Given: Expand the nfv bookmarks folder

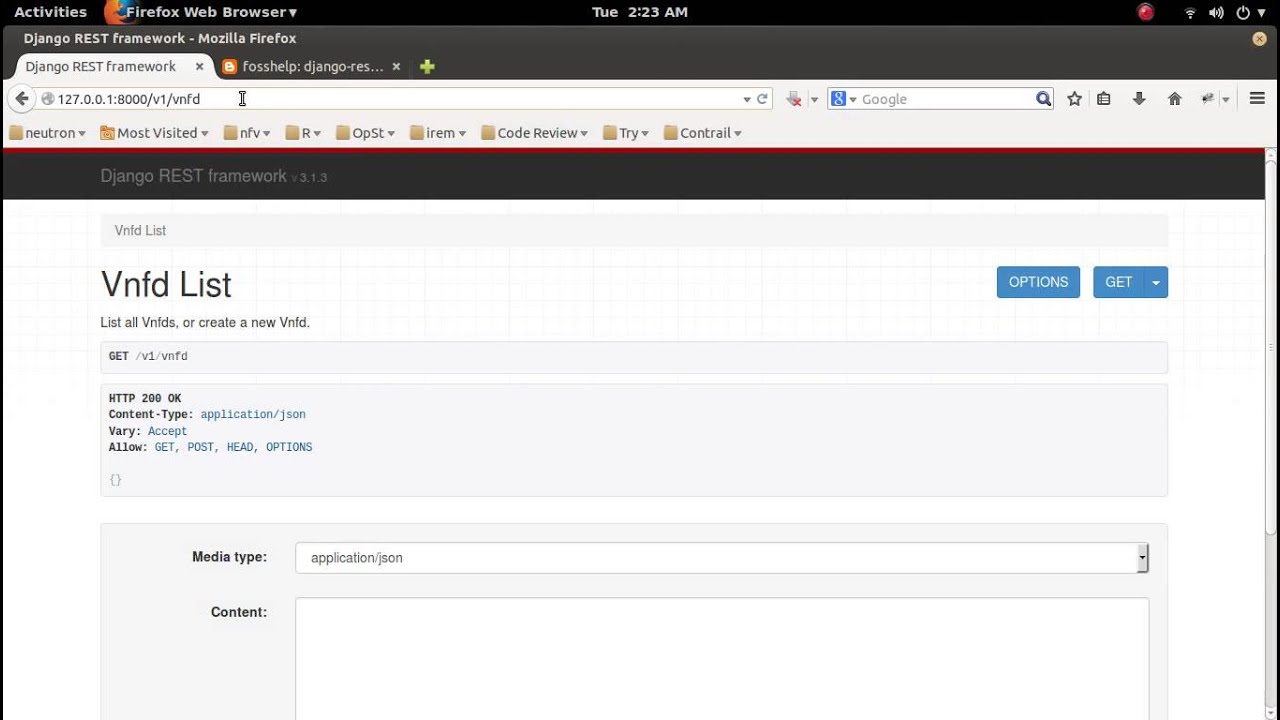Looking at the screenshot, I should pyautogui.click(x=247, y=133).
